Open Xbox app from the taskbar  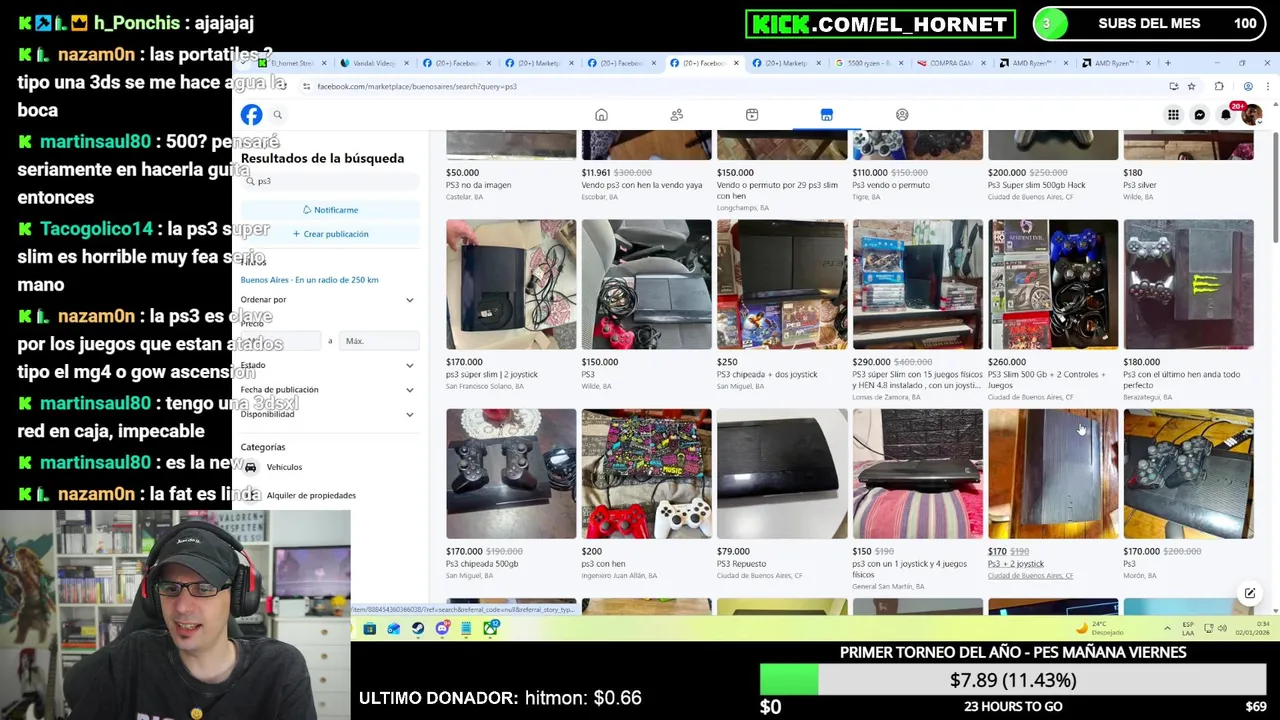490,628
